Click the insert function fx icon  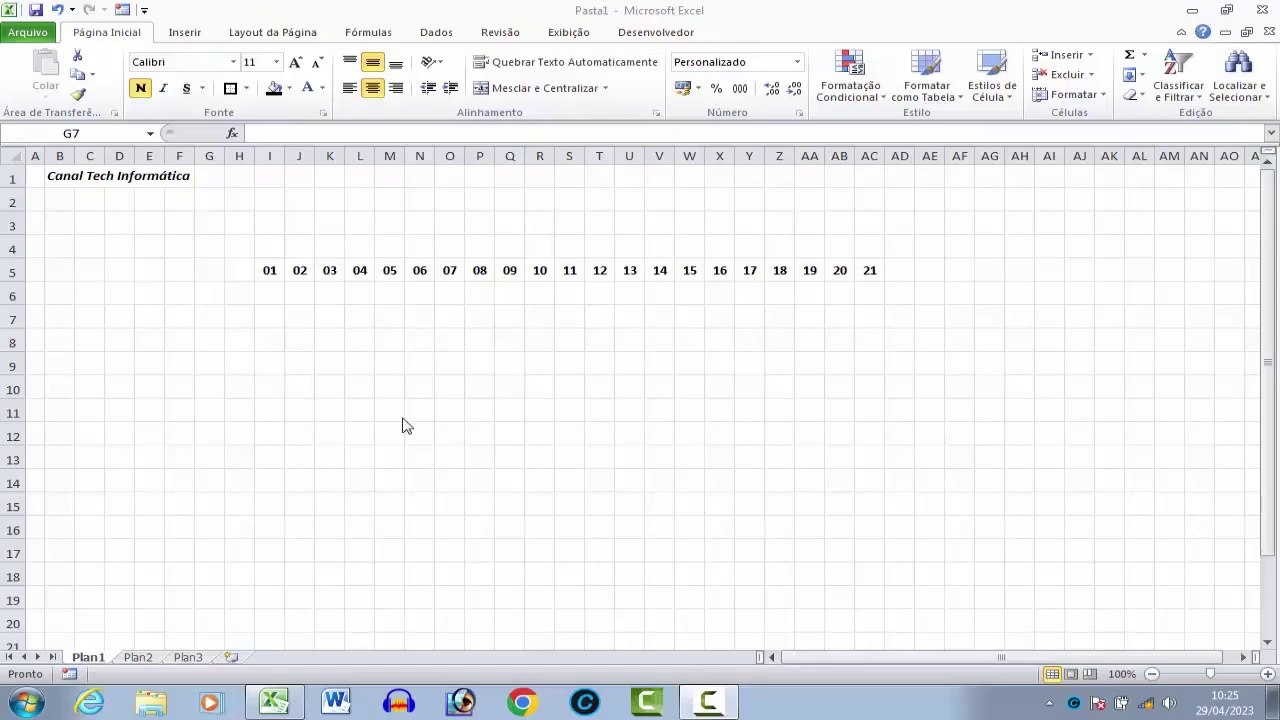pyautogui.click(x=232, y=133)
